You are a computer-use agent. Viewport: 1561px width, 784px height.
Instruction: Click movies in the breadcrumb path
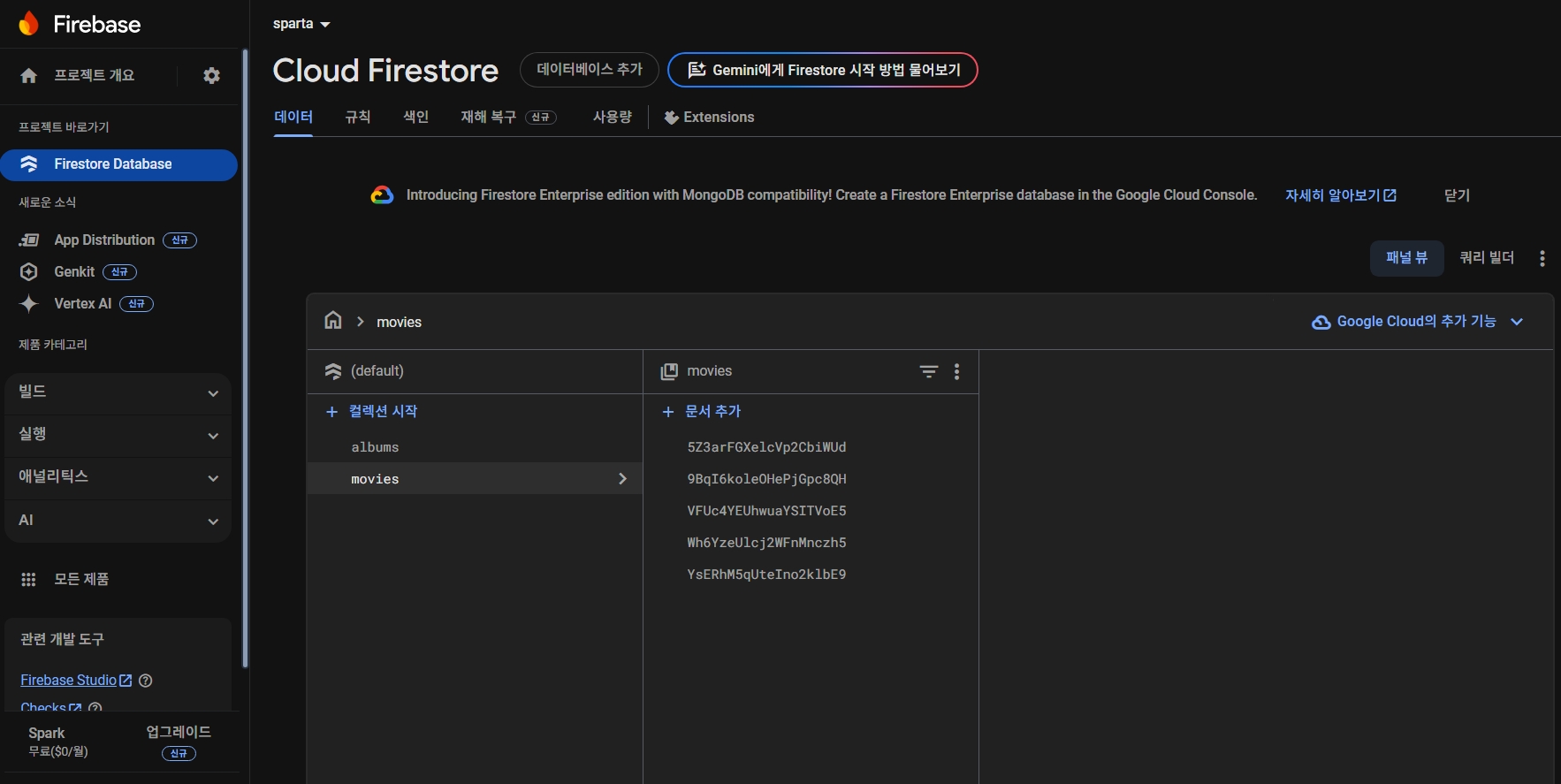tap(400, 323)
